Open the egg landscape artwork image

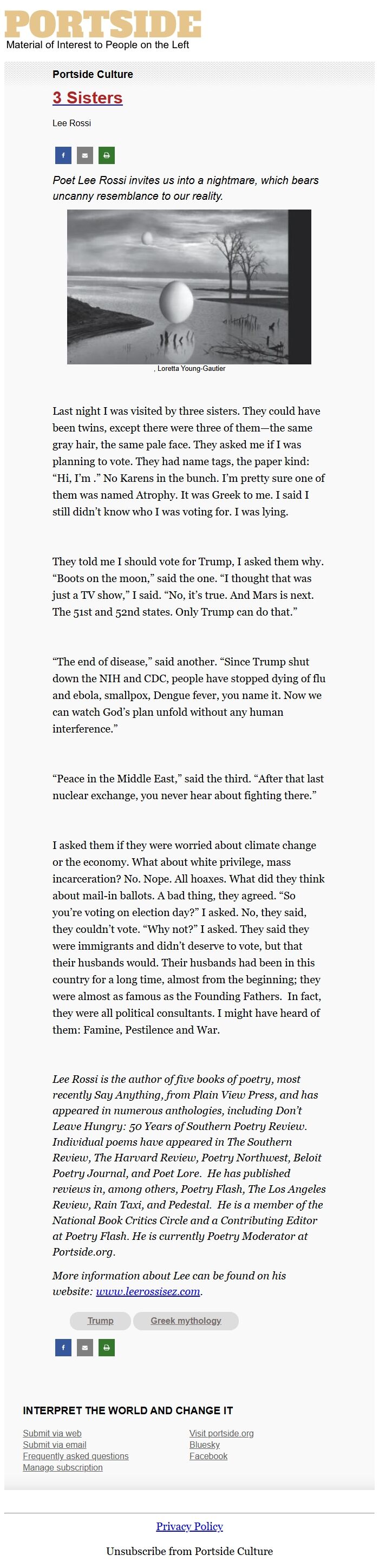188,286
